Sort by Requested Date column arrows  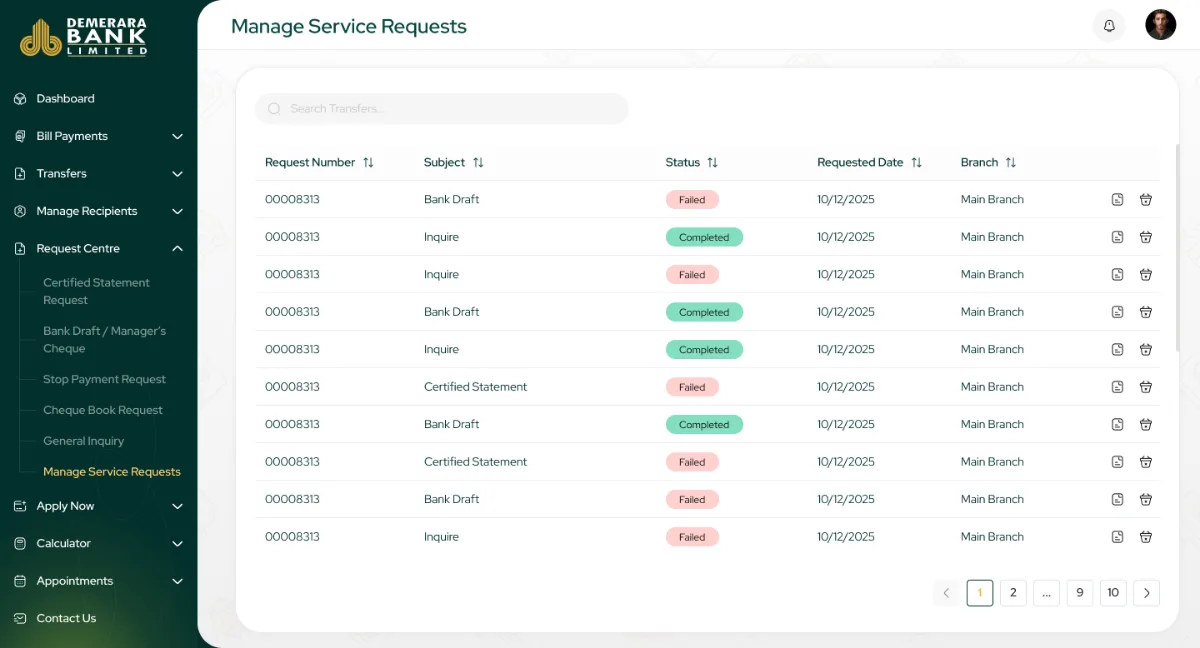(x=916, y=163)
